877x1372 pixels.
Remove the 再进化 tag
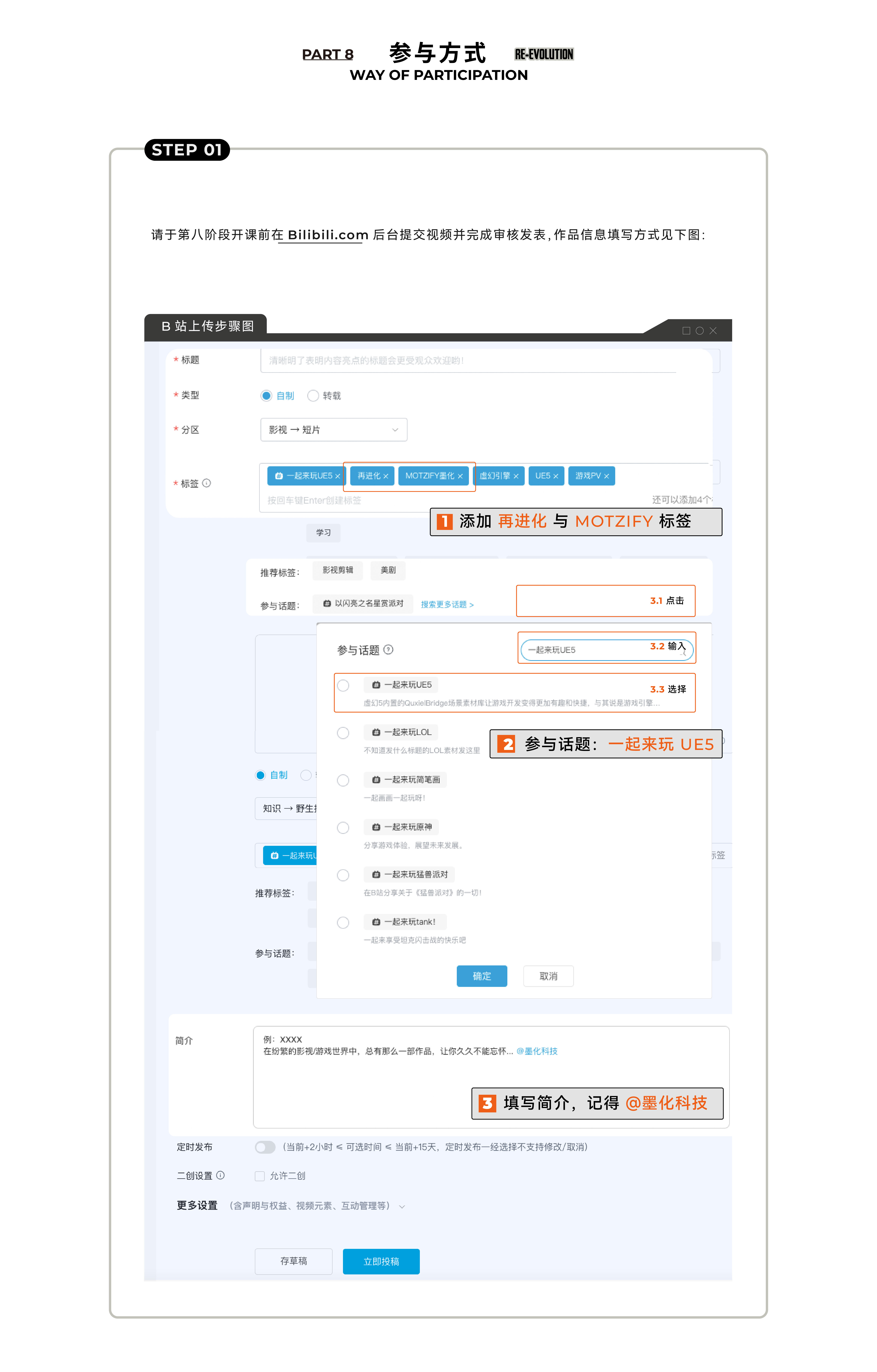click(386, 476)
